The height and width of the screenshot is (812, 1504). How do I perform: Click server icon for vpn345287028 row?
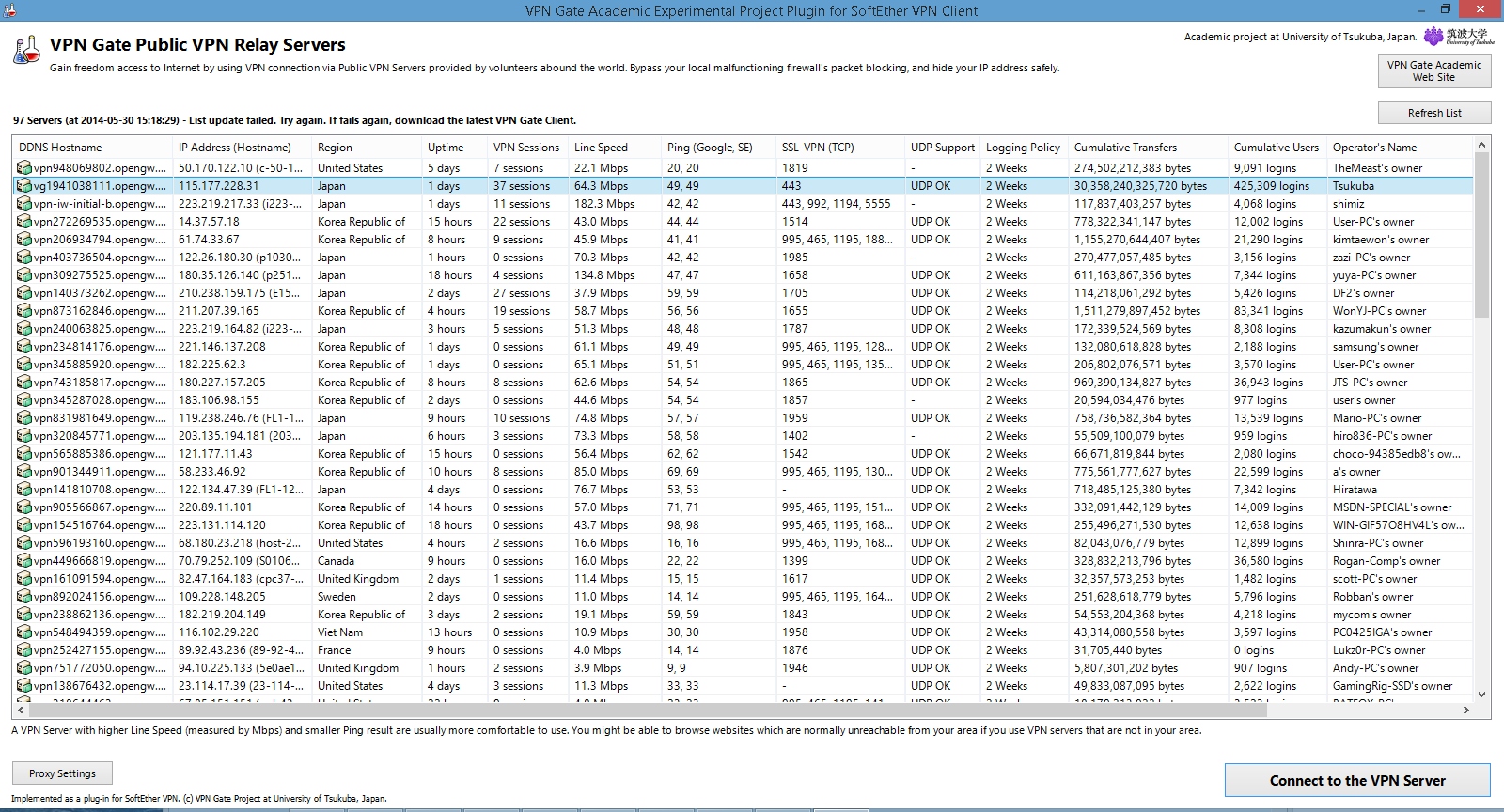click(x=24, y=400)
